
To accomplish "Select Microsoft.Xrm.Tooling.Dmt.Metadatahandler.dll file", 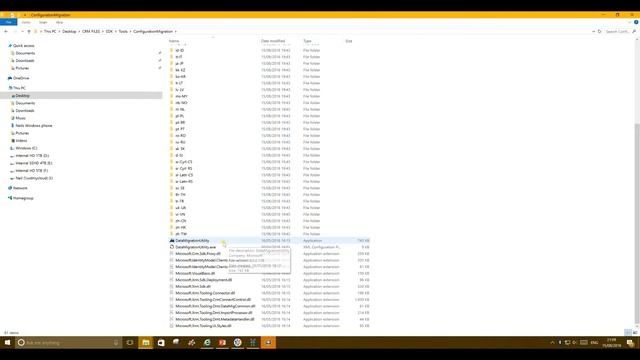I will tap(215, 319).
